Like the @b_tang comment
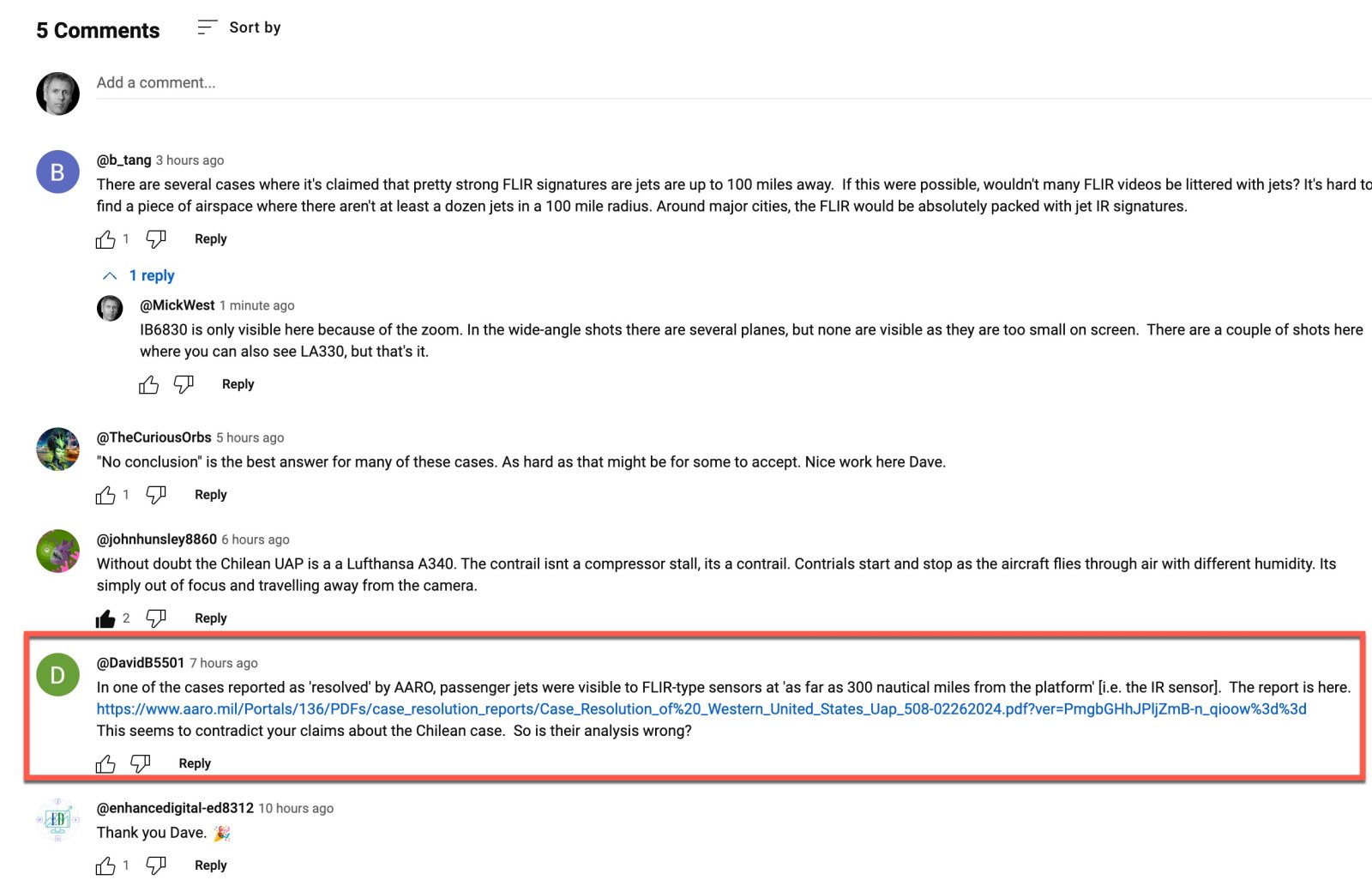This screenshot has height=880, width=1372. pyautogui.click(x=105, y=239)
